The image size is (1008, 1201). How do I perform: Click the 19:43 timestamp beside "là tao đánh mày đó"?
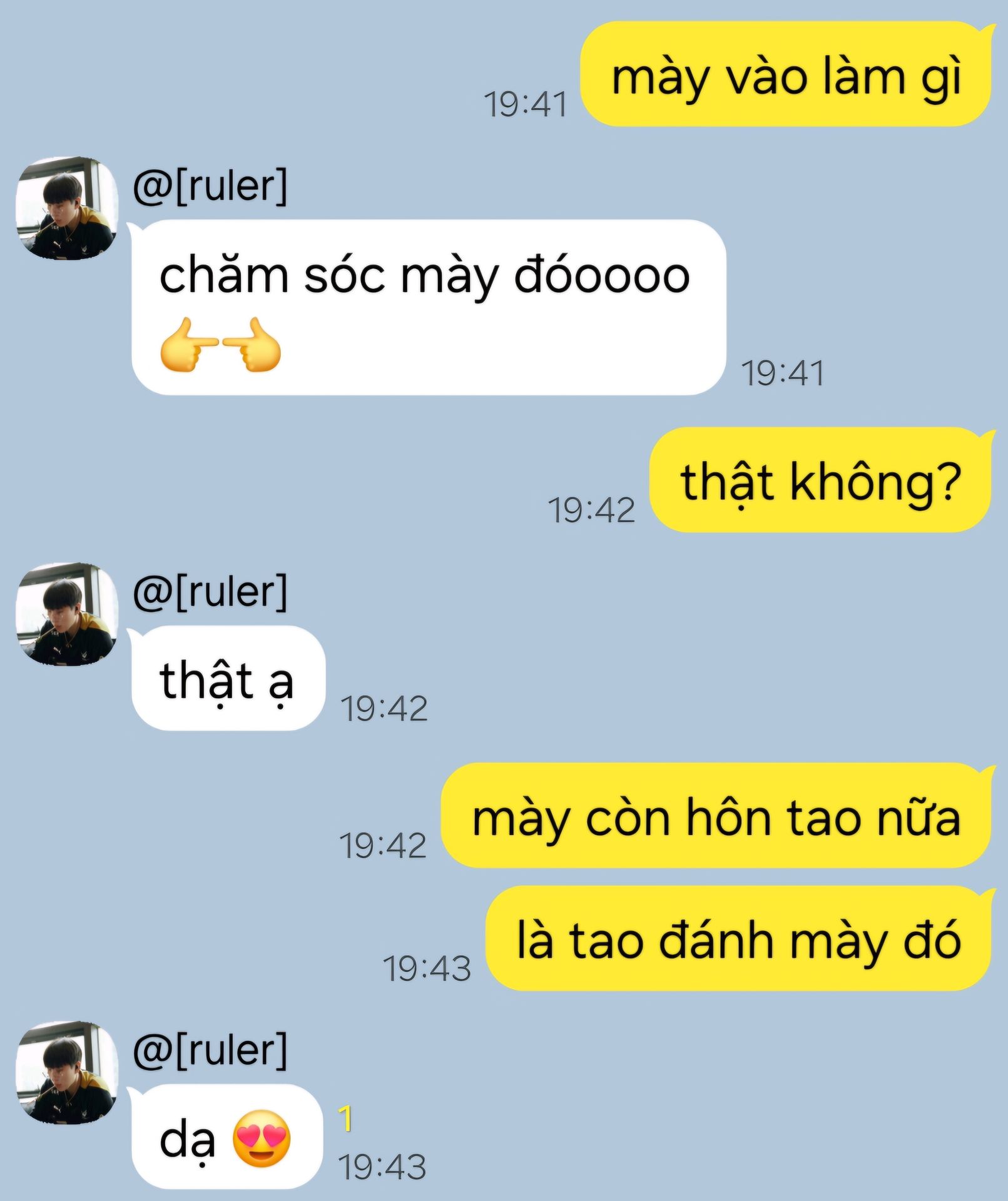tap(427, 968)
